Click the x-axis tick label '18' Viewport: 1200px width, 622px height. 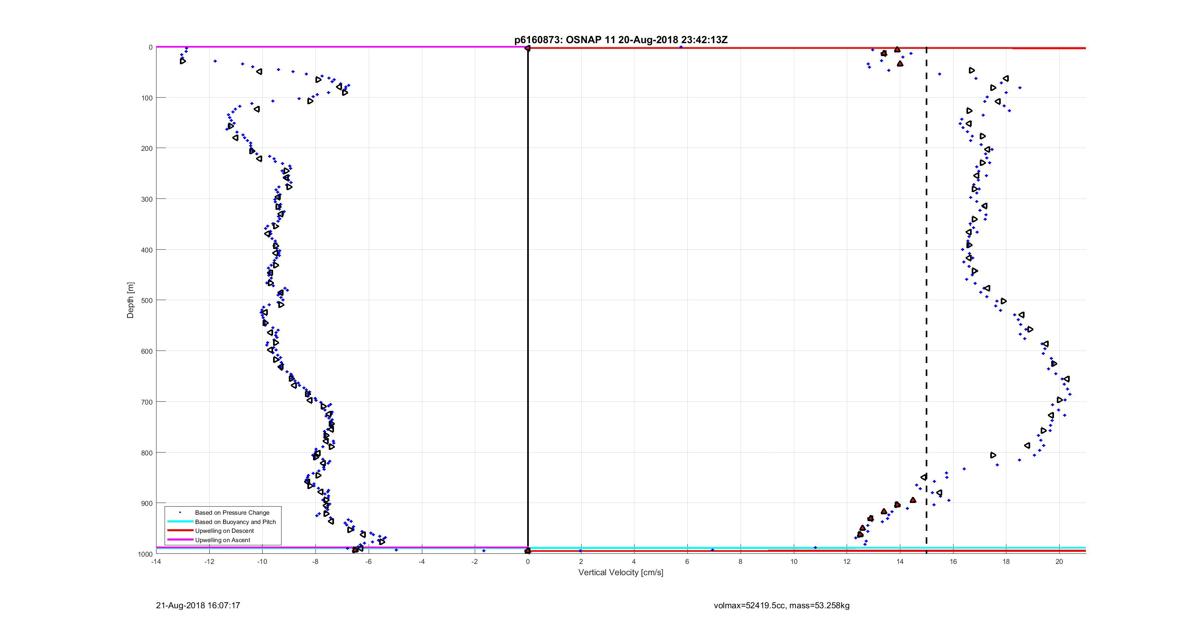point(1006,561)
